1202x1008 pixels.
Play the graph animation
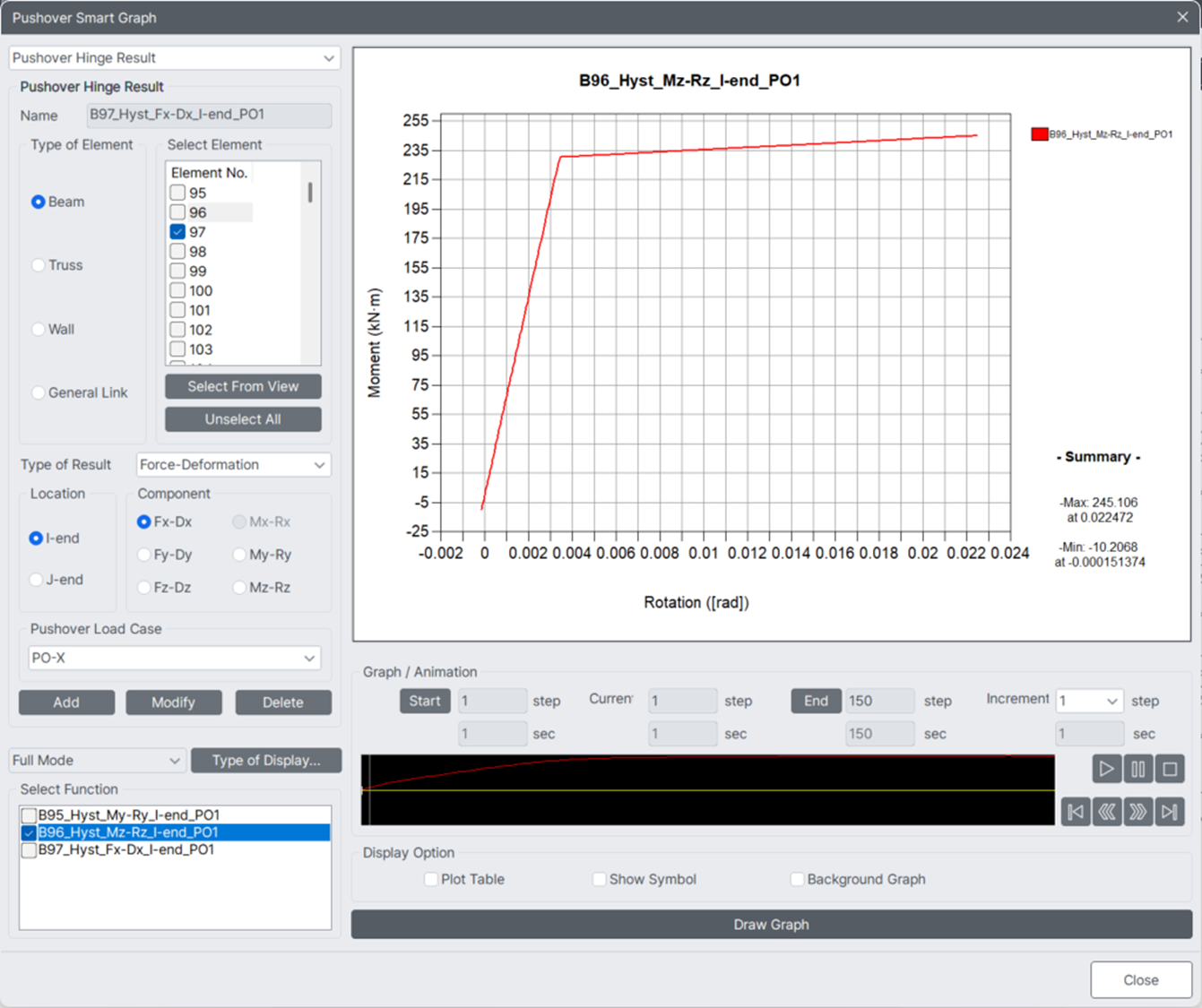1107,769
